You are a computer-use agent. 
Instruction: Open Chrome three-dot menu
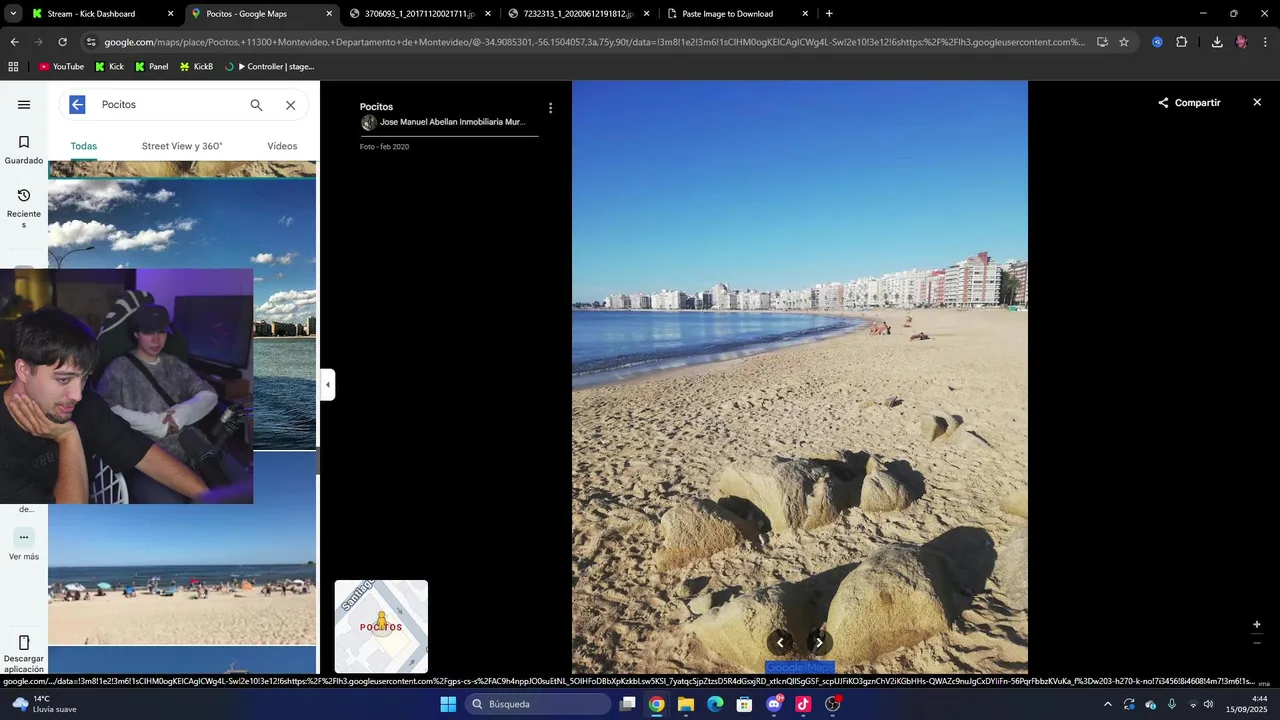coord(1266,42)
